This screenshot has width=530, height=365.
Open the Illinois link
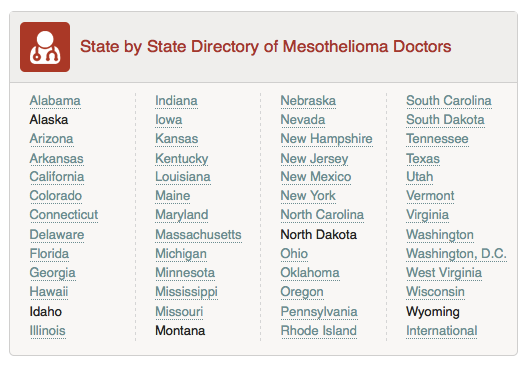(48, 331)
